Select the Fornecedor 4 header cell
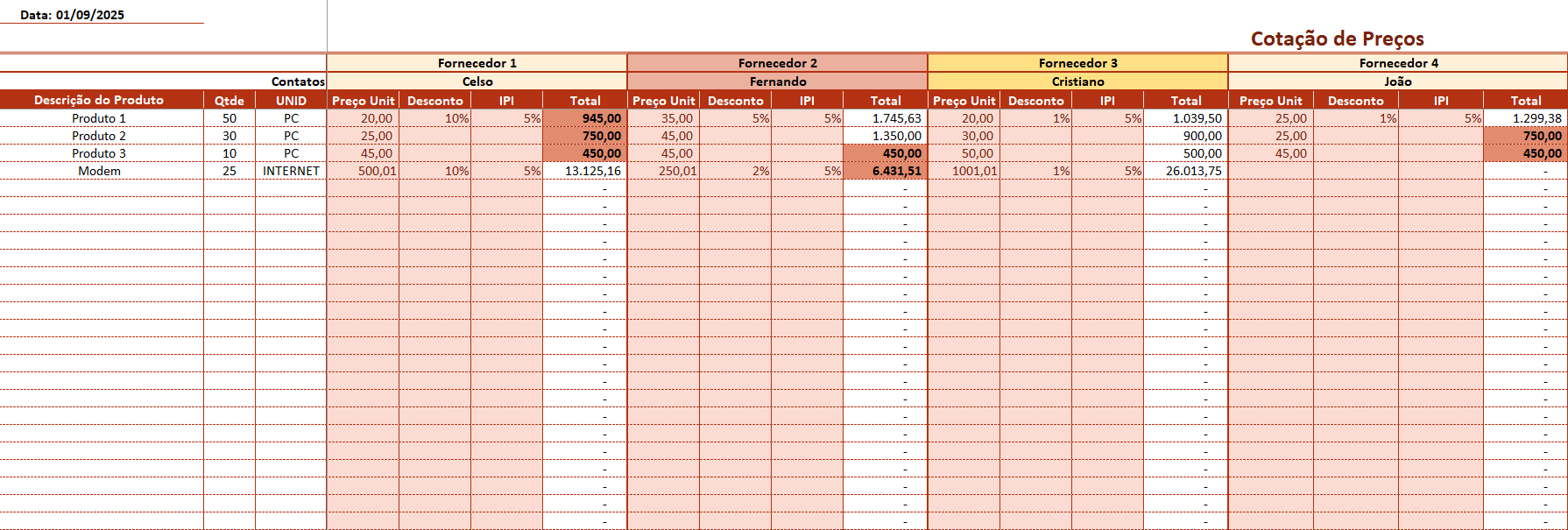Image resolution: width=1568 pixels, height=530 pixels. click(x=1398, y=63)
